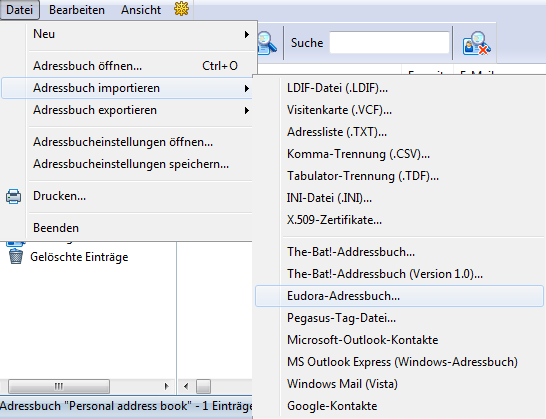Click the yellow gear icon in menu bar

tap(181, 9)
